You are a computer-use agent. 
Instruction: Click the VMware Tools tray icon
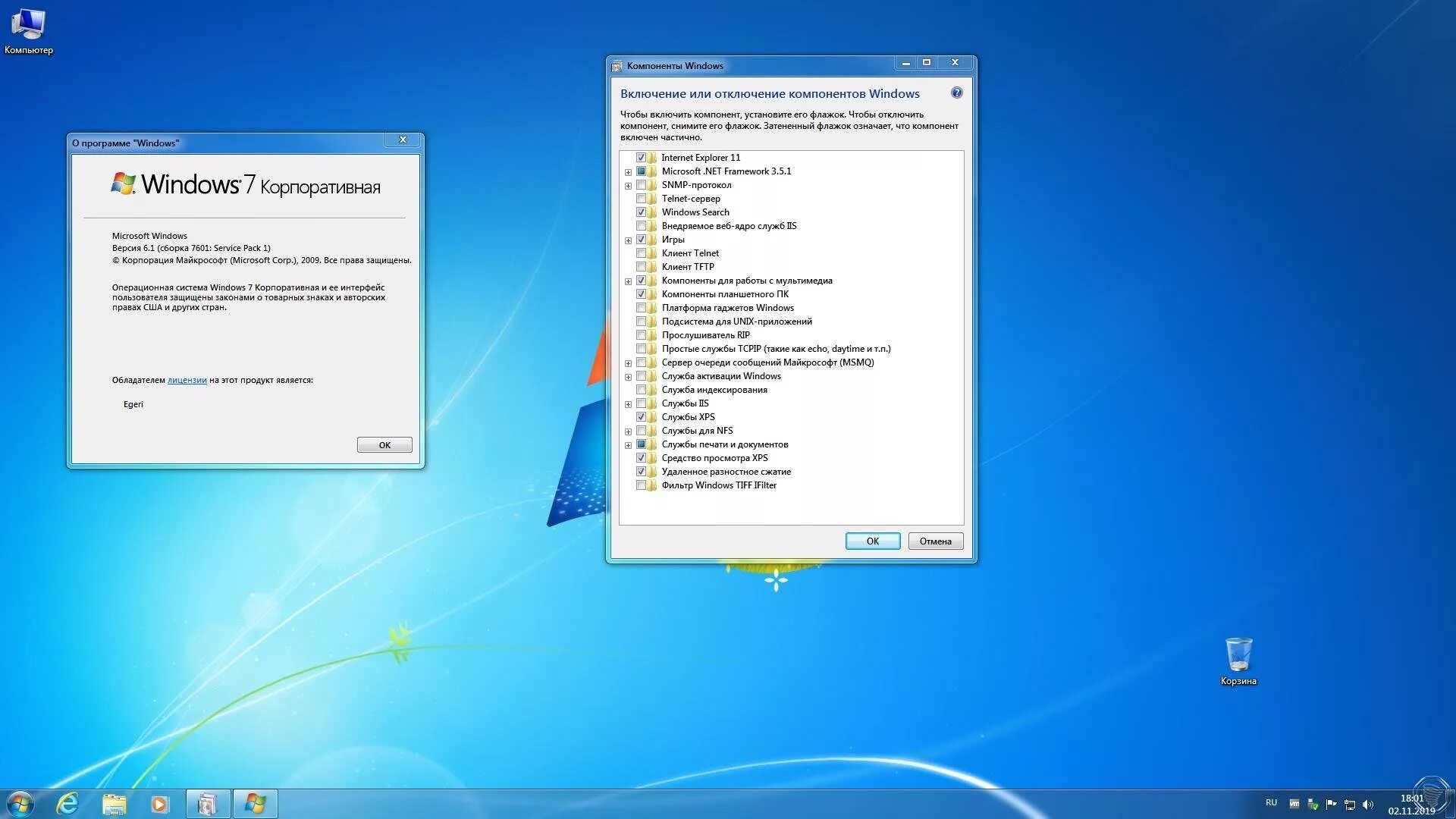1294,804
